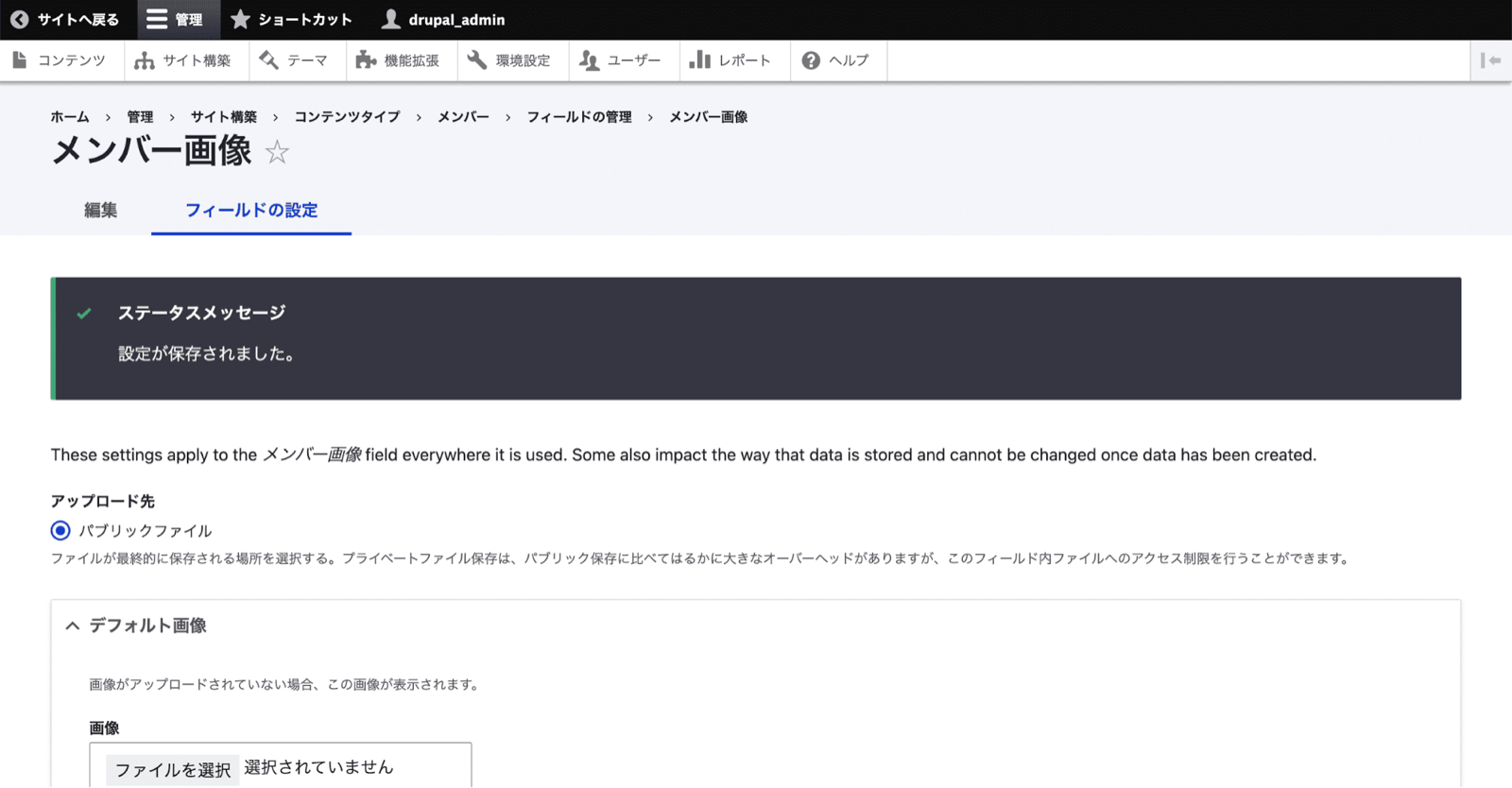This screenshot has width=1512, height=788.
Task: Open the 機能拡張 menu item
Action: point(402,60)
